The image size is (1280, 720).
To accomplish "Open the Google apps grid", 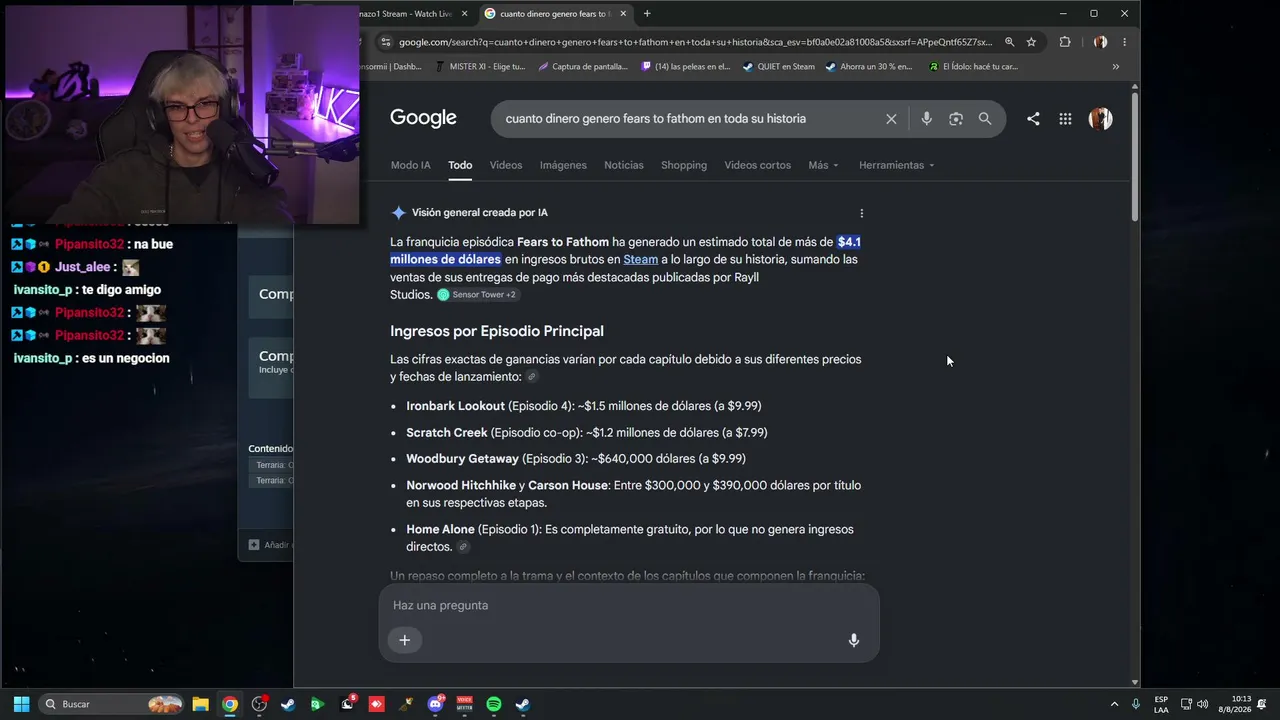I will click(1065, 119).
